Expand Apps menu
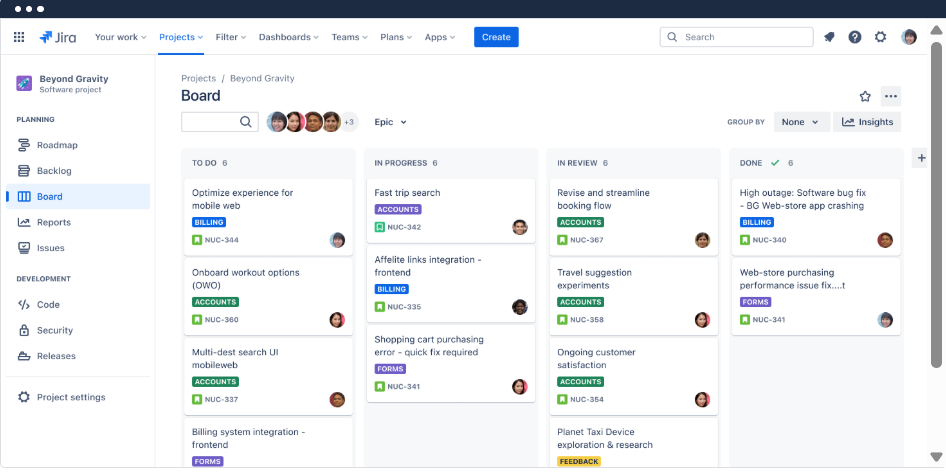 point(440,37)
